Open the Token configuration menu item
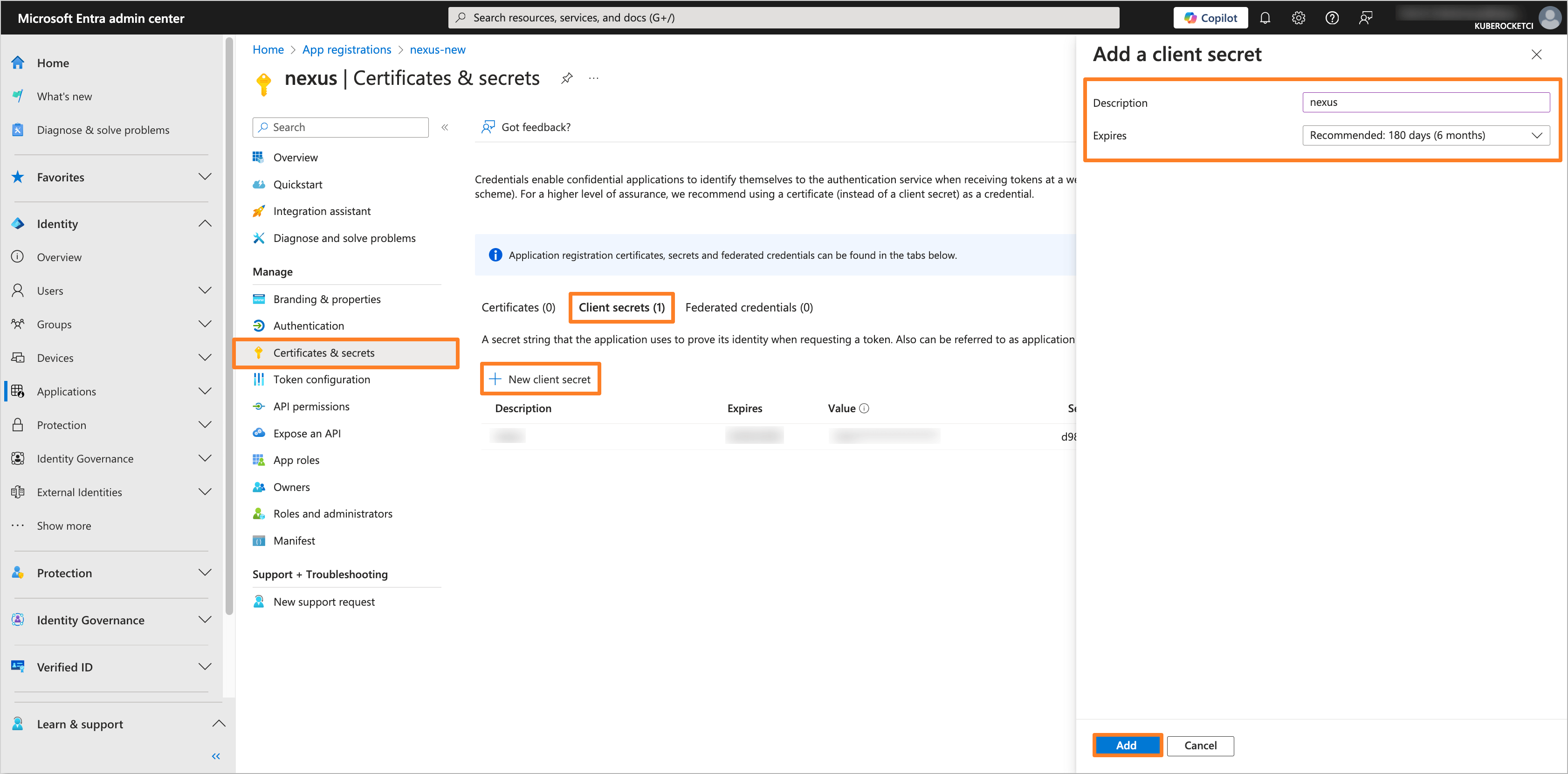 click(321, 378)
